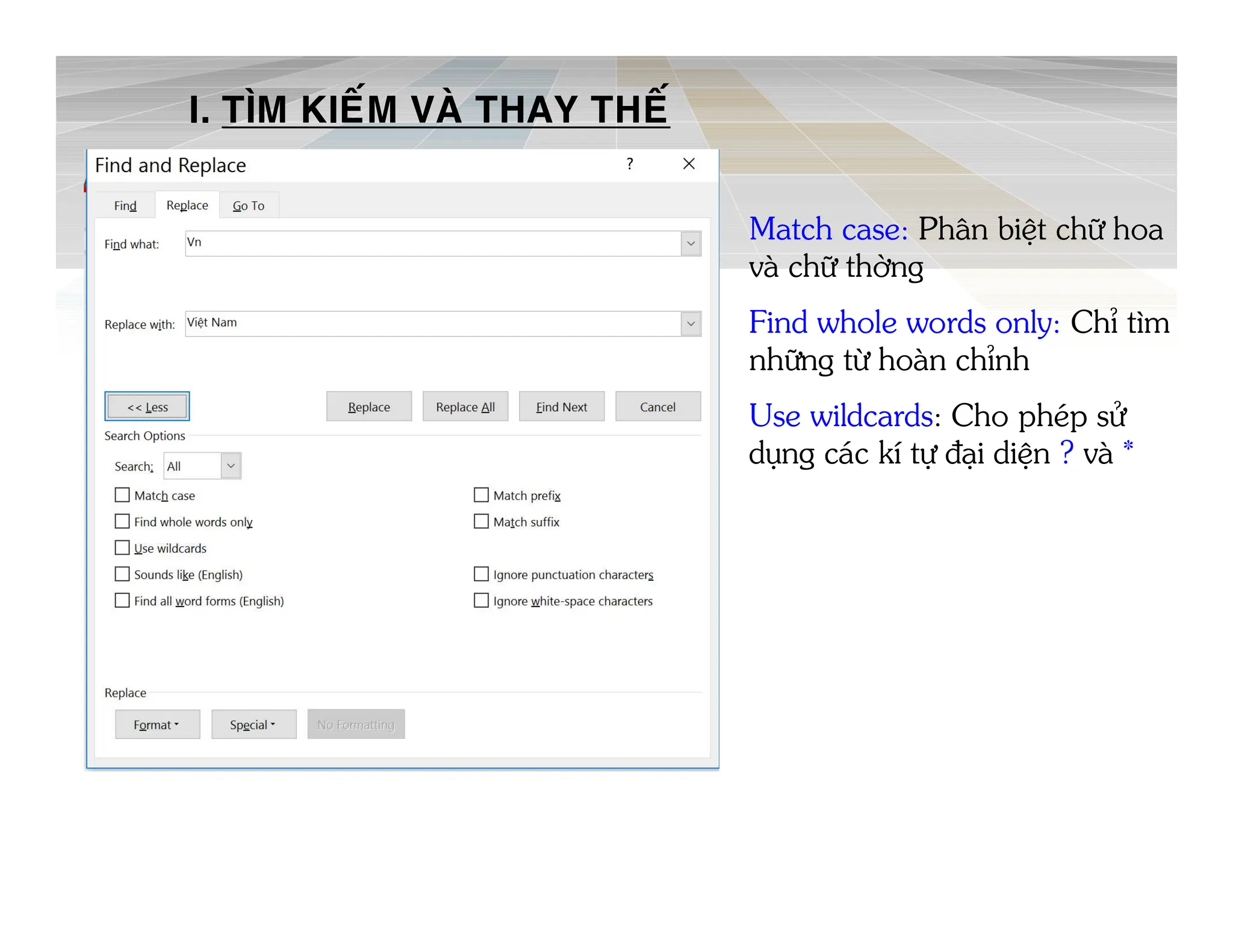The width and height of the screenshot is (1233, 952).
Task: Toggle Match prefix checkbox
Action: tap(481, 495)
